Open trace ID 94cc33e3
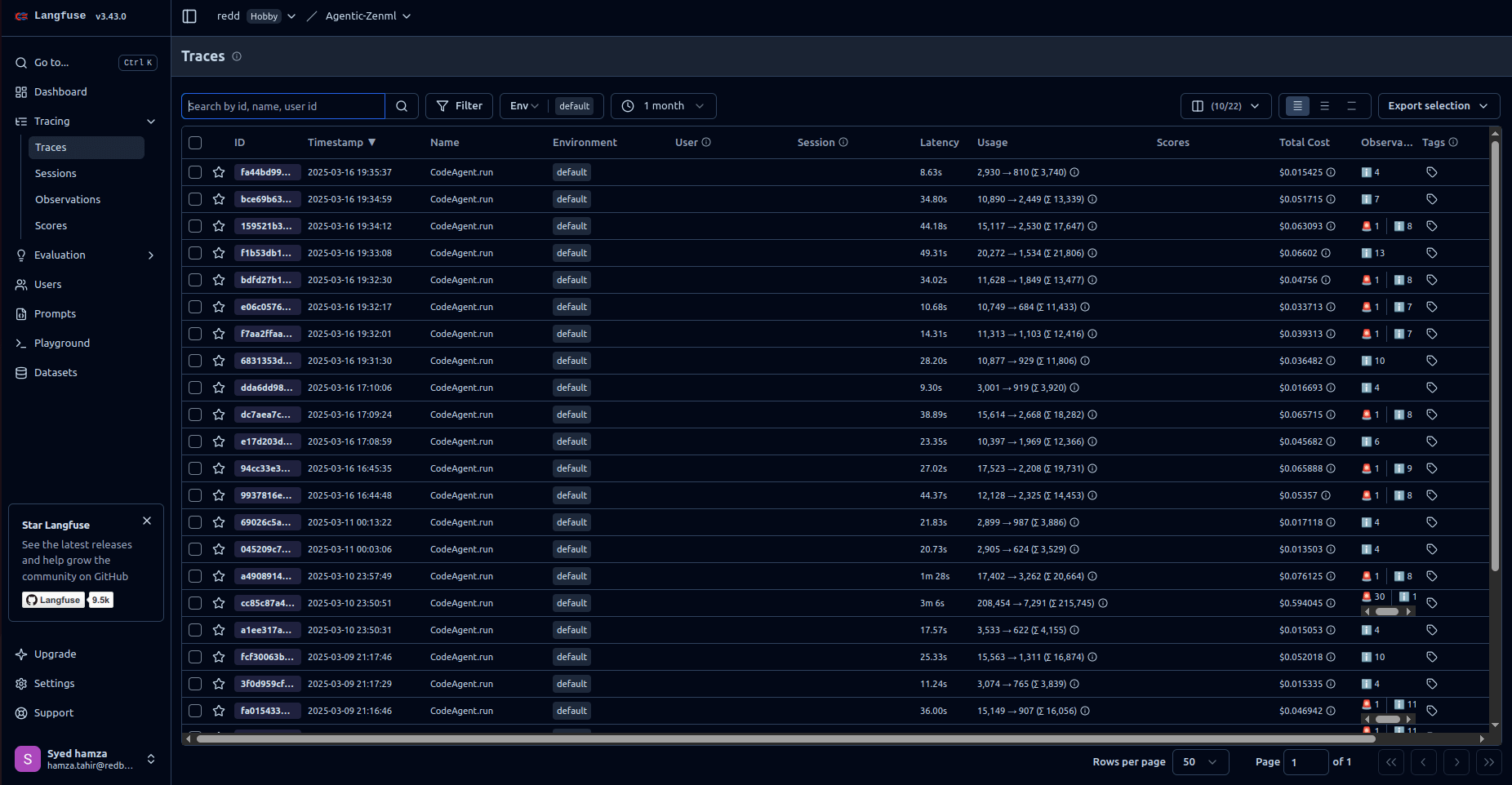Viewport: 1512px width, 785px height. click(x=268, y=468)
